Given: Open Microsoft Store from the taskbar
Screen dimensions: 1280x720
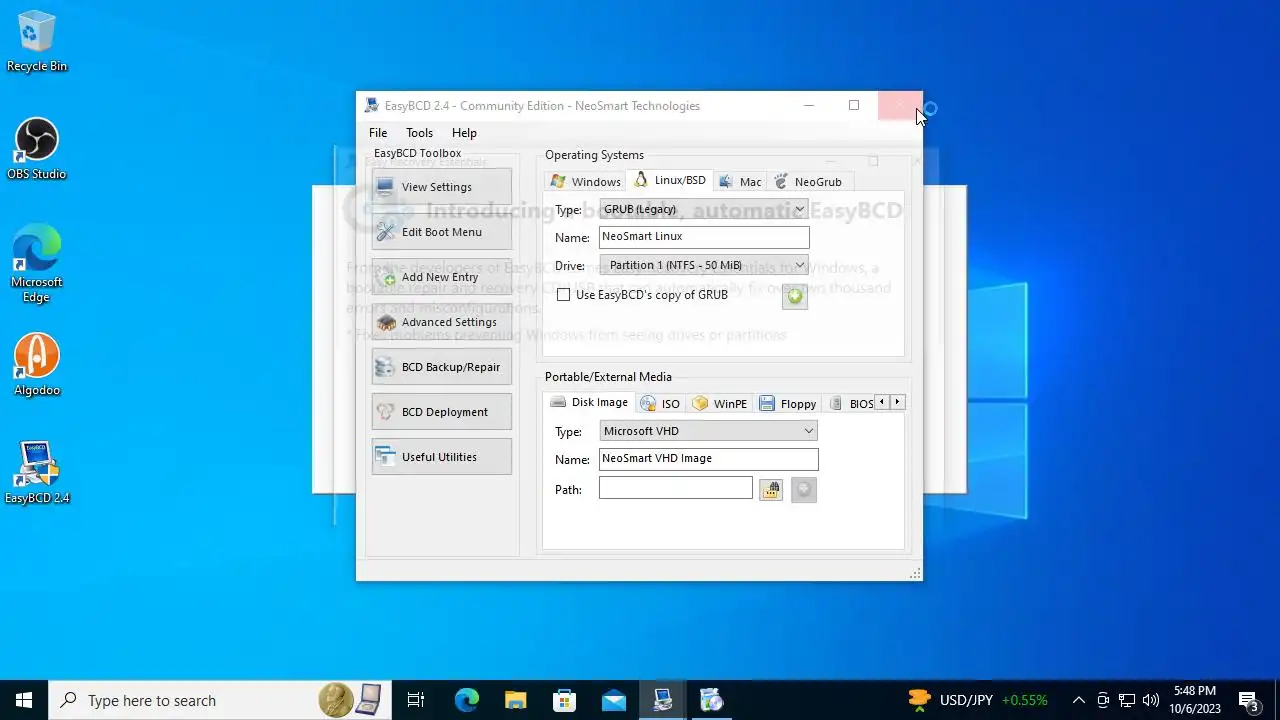Looking at the screenshot, I should (565, 700).
